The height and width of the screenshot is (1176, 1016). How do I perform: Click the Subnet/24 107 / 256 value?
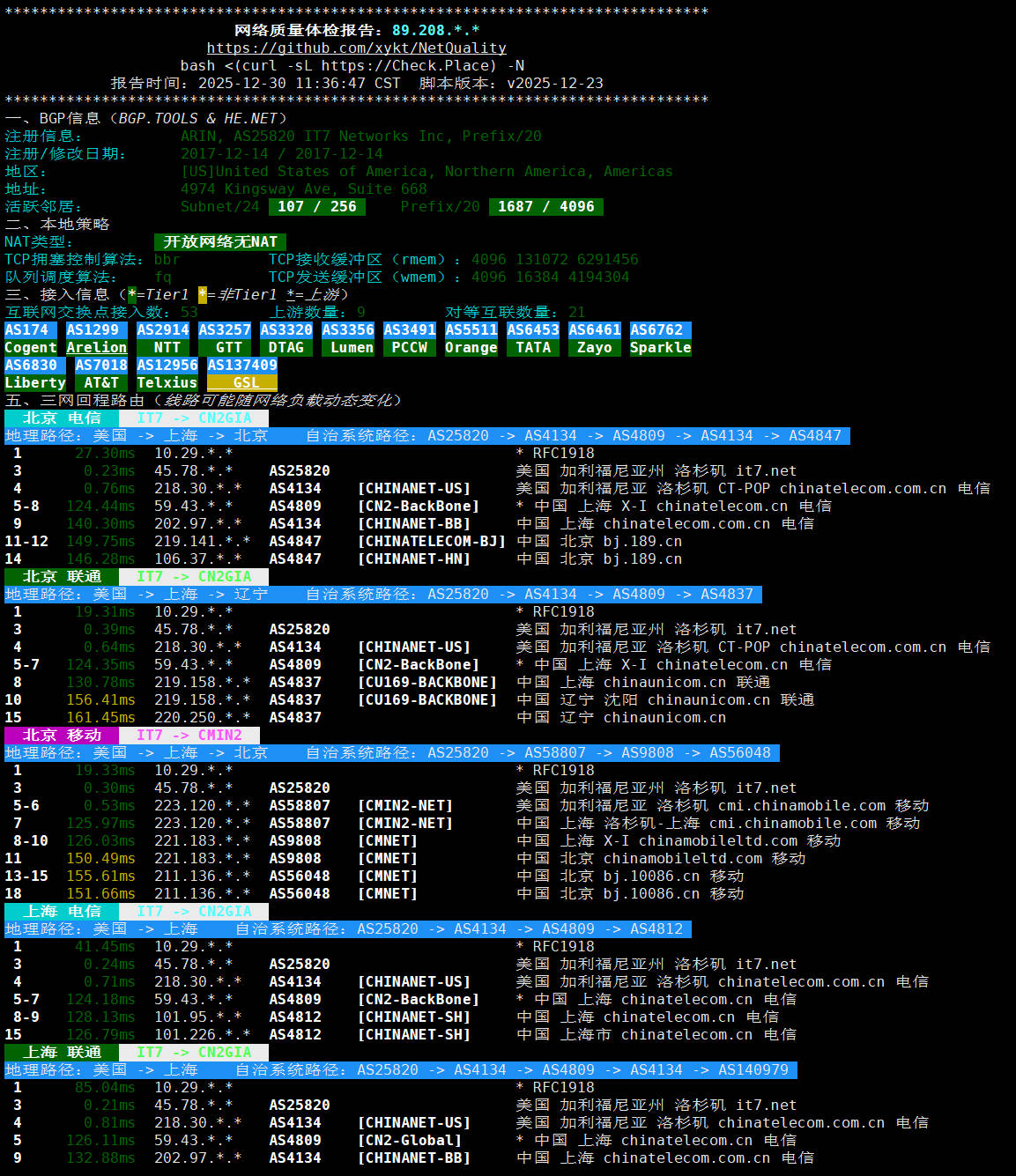(317, 207)
